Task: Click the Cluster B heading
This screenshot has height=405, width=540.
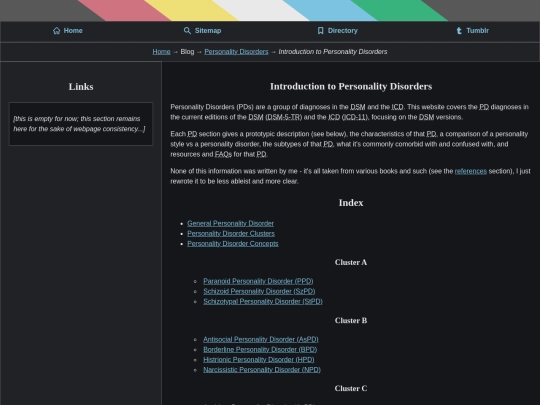Action: [351, 321]
